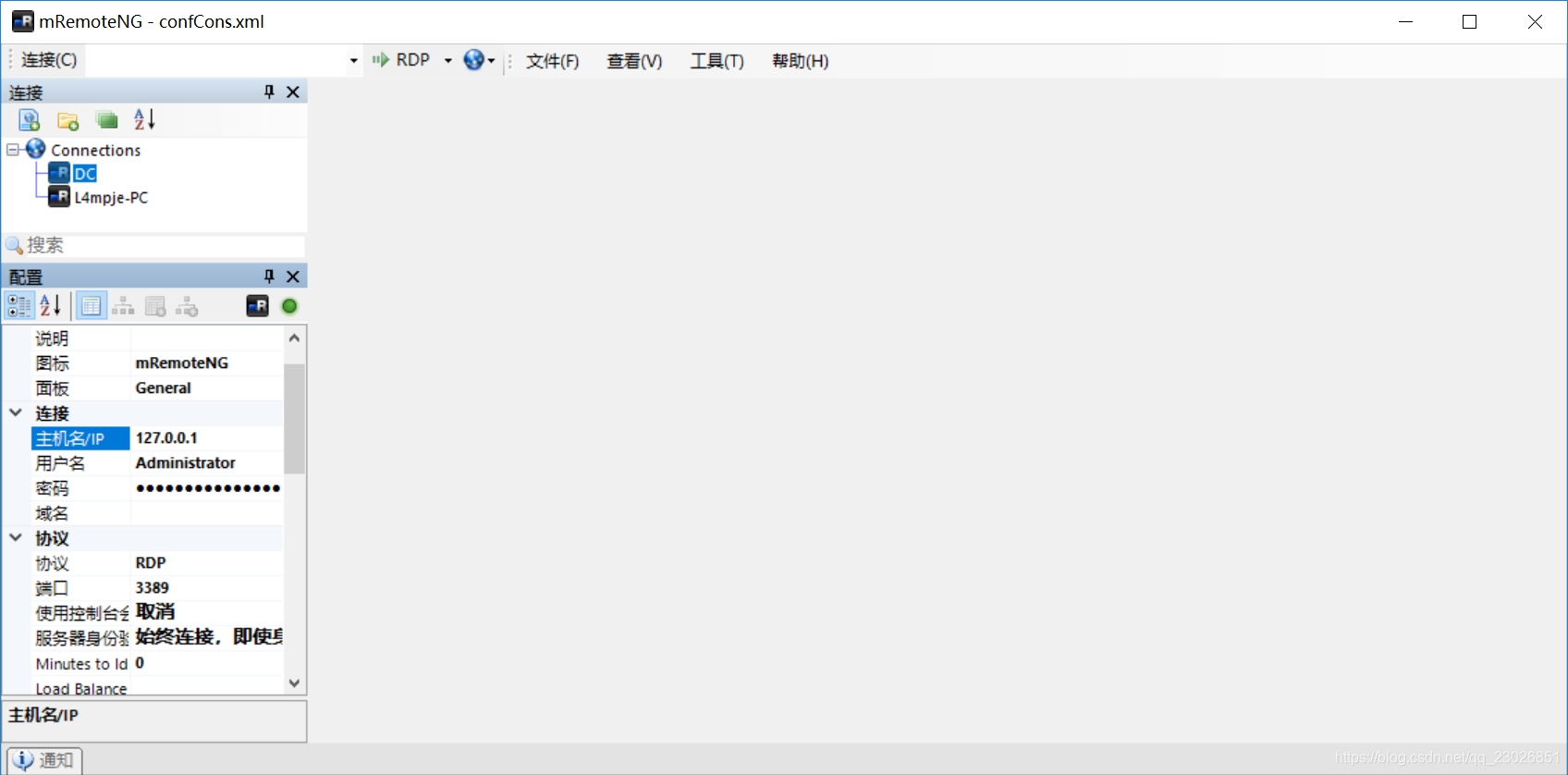Click the L4mpje-PC connection icon
The image size is (1568, 775).
pyautogui.click(x=58, y=196)
